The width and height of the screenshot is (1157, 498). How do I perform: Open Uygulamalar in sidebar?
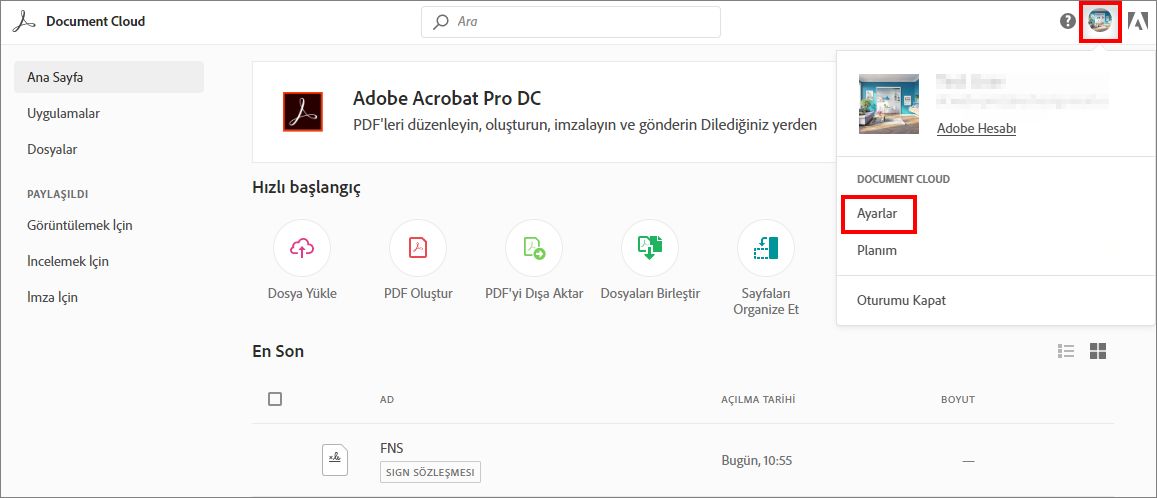[x=63, y=114]
